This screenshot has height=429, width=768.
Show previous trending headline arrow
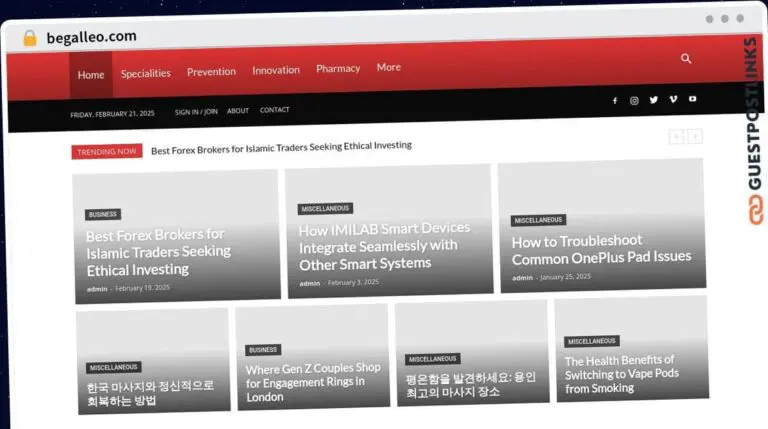pos(676,137)
